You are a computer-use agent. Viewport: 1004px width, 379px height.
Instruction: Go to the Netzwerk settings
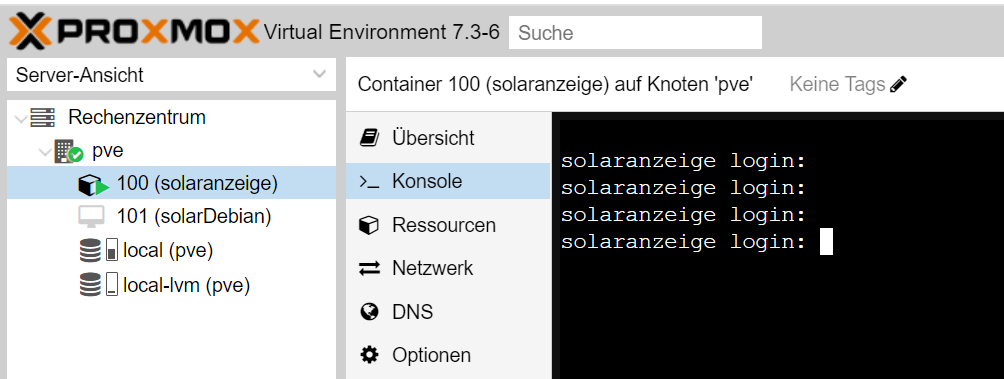tap(448, 268)
